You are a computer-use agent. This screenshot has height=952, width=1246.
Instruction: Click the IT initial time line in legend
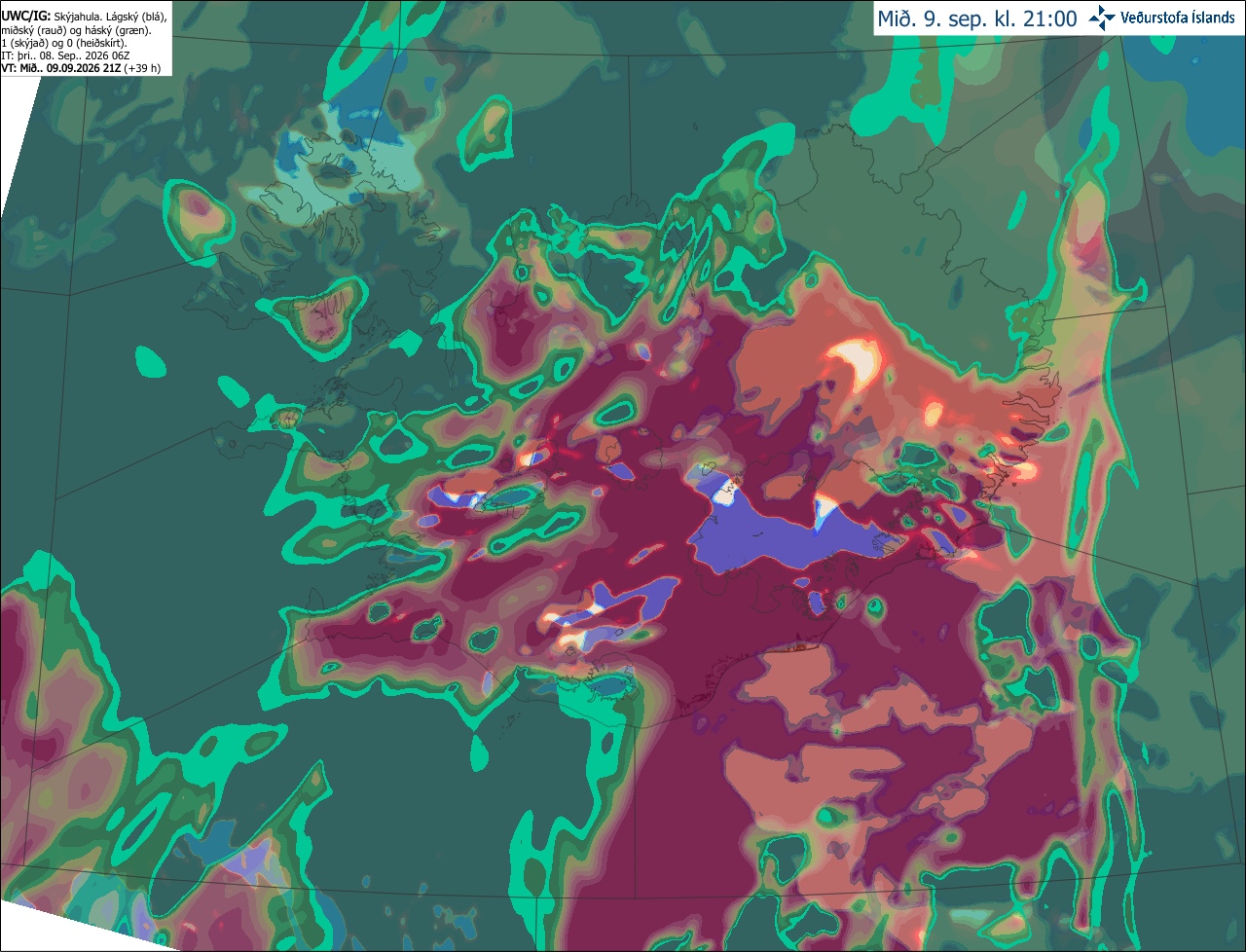65,55
